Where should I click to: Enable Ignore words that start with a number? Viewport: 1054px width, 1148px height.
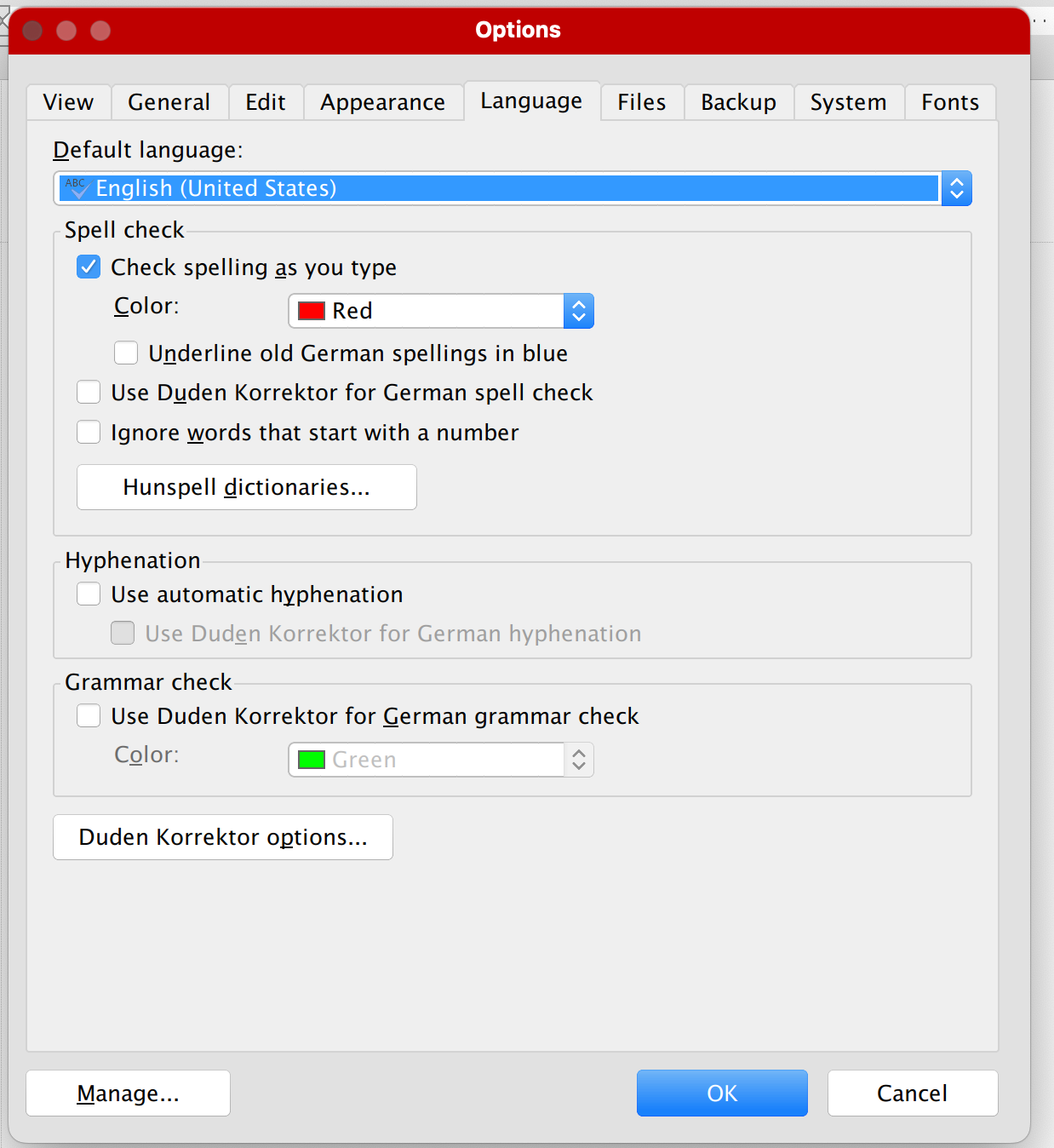point(89,432)
